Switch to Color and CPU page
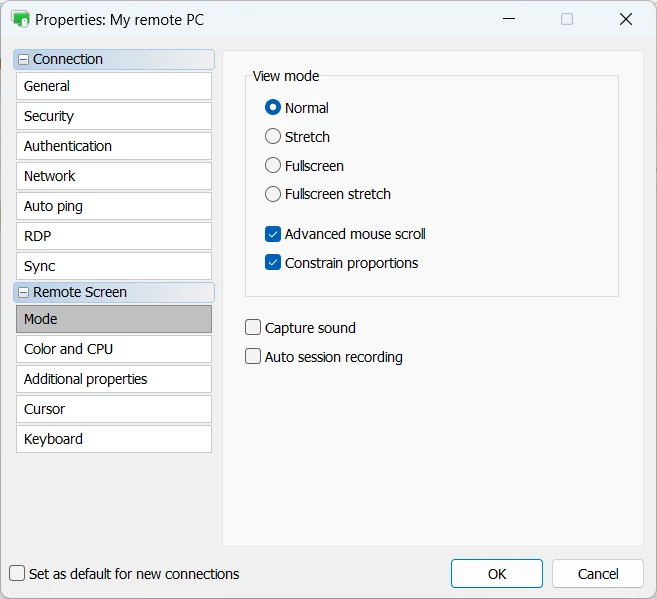This screenshot has height=599, width=657. (x=113, y=349)
